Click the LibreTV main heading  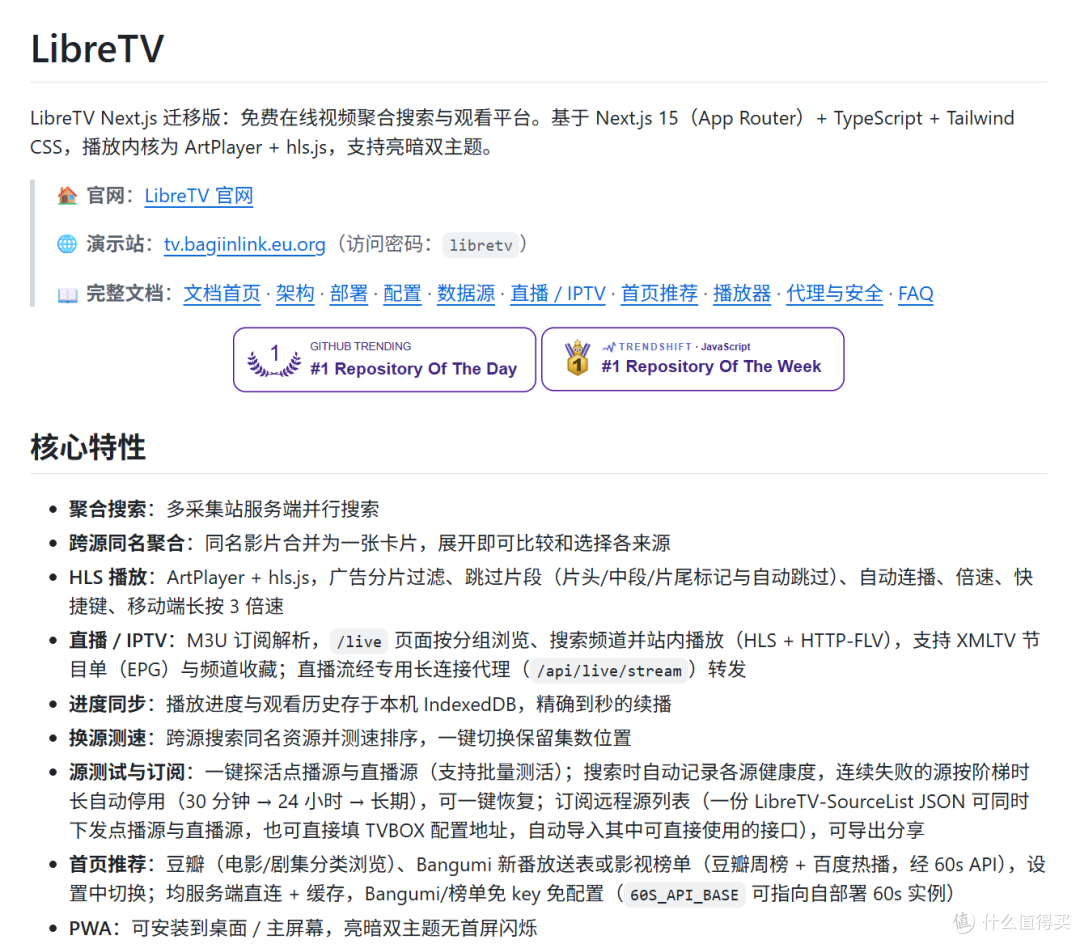(x=97, y=49)
